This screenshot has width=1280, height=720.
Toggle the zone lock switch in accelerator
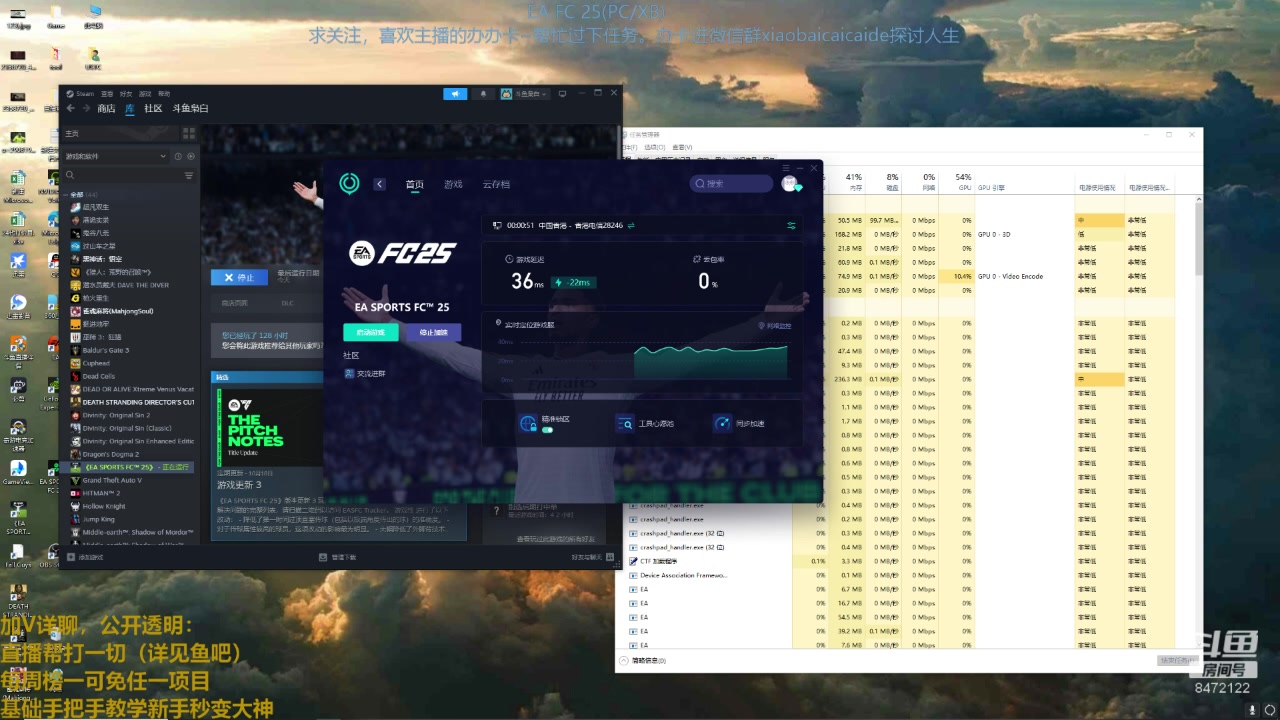[x=547, y=429]
